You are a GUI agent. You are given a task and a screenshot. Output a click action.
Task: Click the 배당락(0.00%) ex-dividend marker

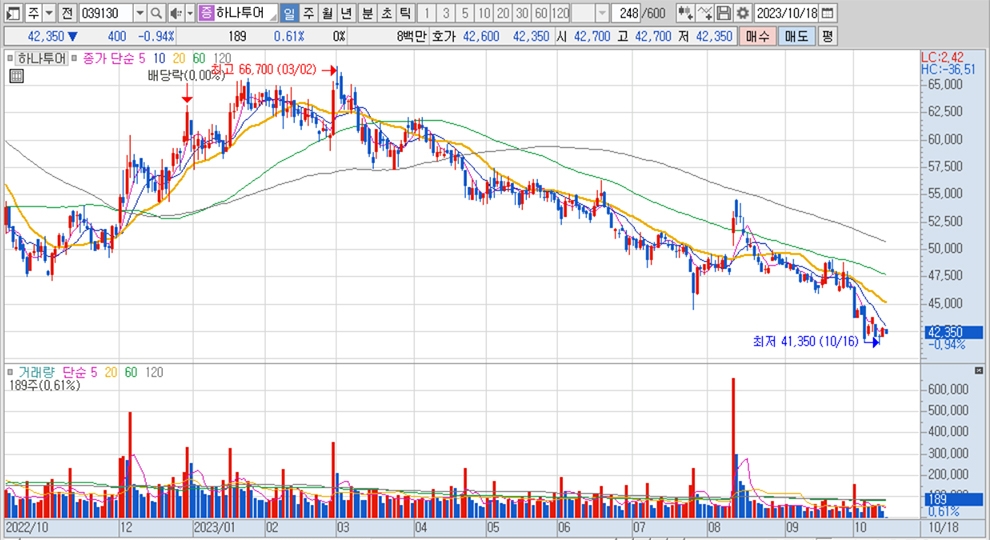(x=186, y=76)
